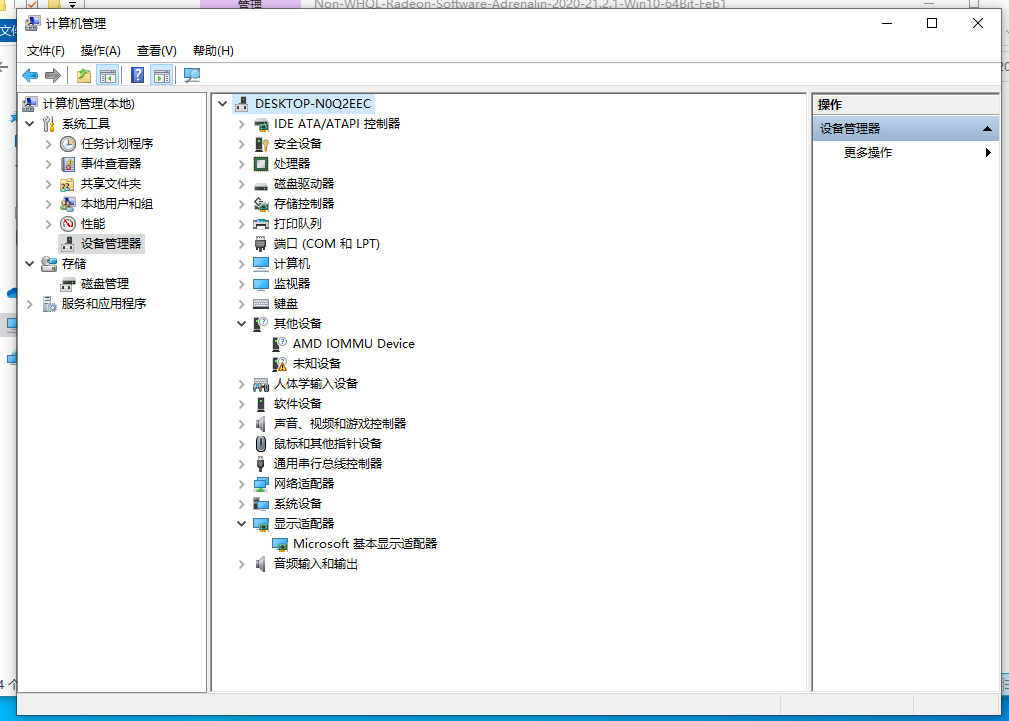Click the Up one level toolbar icon
This screenshot has width=1009, height=721.
tap(84, 75)
